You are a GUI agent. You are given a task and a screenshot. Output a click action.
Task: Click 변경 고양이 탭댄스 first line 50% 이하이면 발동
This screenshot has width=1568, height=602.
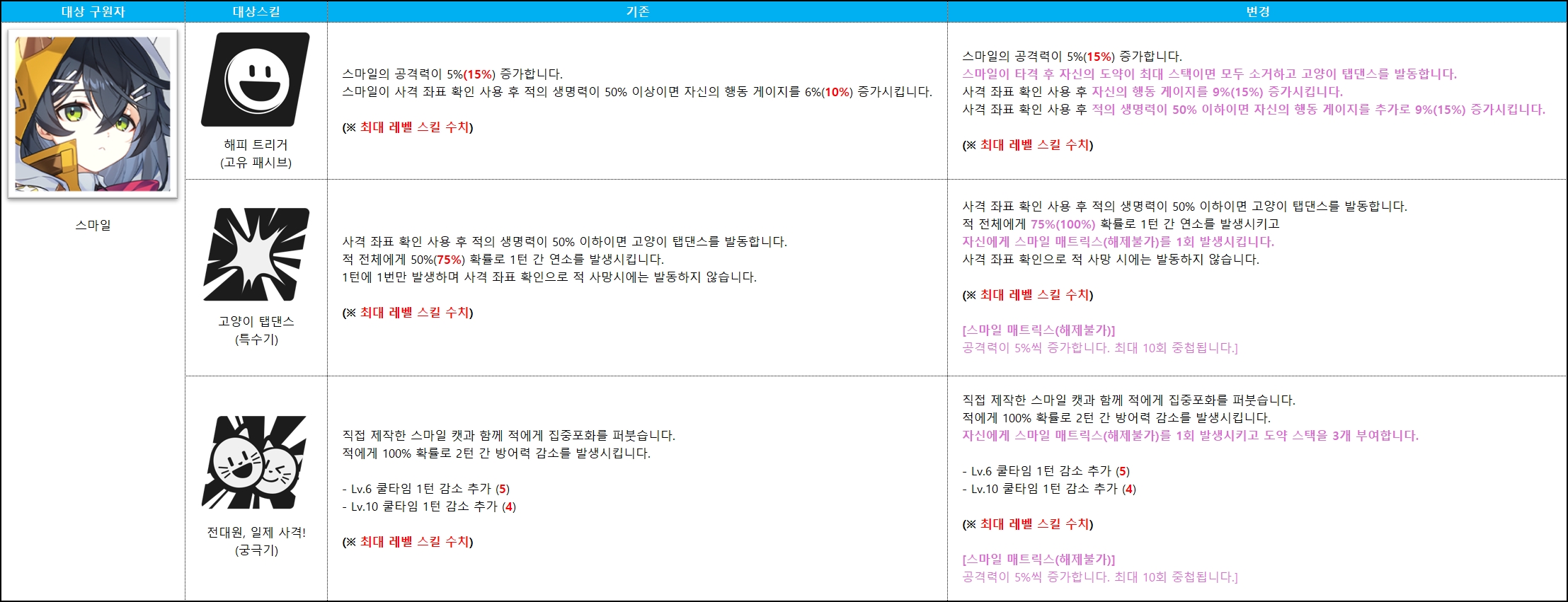[1184, 207]
